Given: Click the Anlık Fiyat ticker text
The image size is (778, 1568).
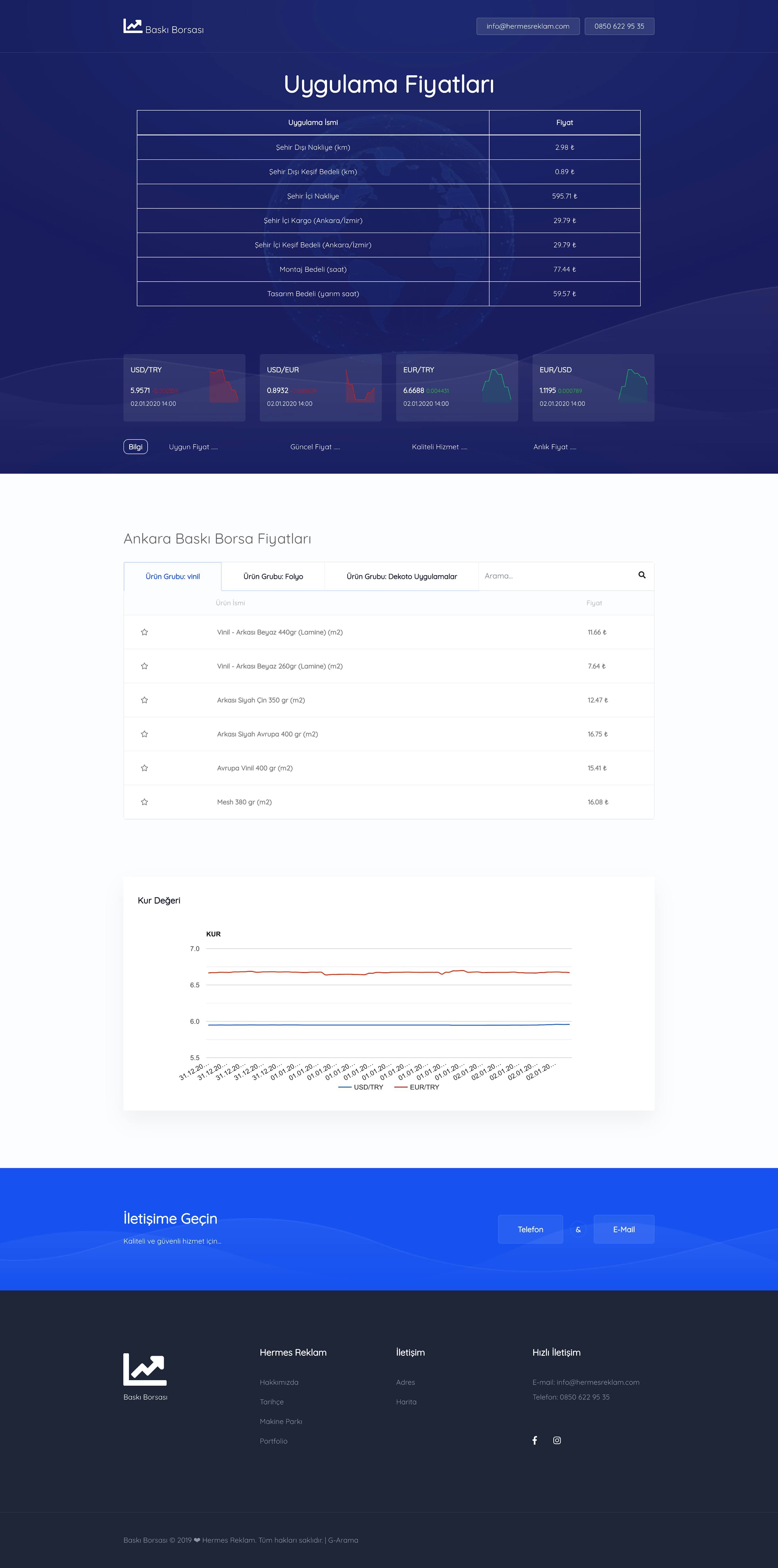Looking at the screenshot, I should point(555,447).
